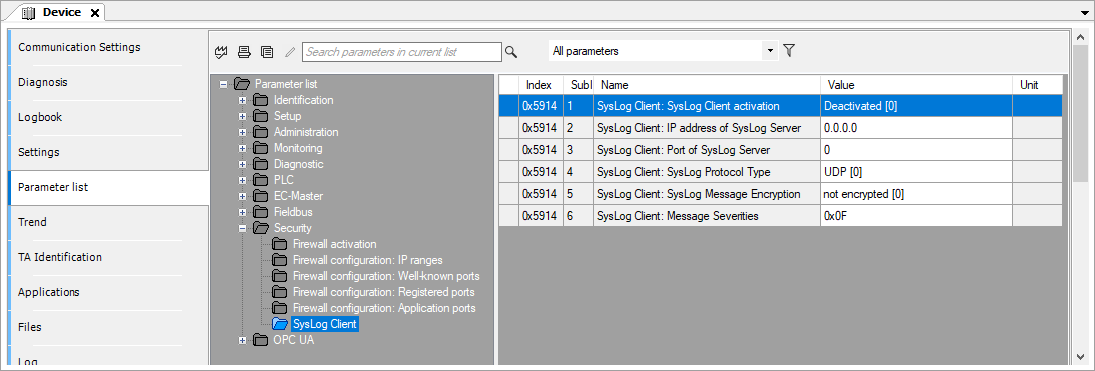Collapse the Parameter list root node
This screenshot has width=1095, height=371.
(223, 84)
